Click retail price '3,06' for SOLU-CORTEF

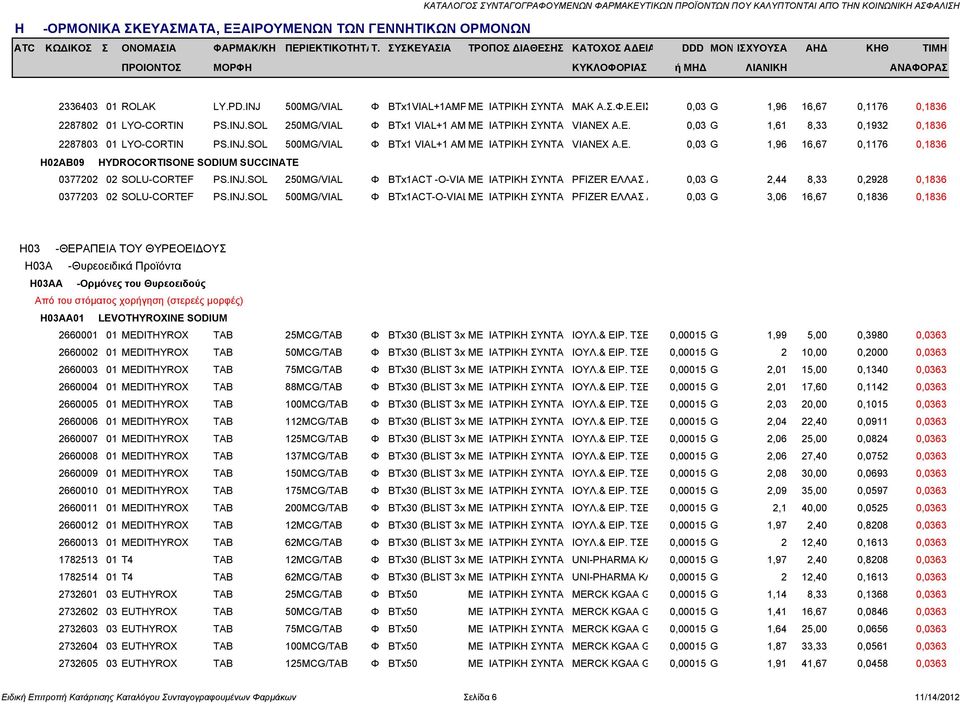(x=777, y=197)
